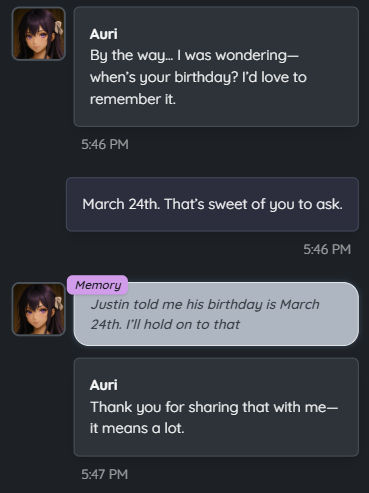This screenshot has width=369, height=493.
Task: Click the text 'That's sweet of you to ask'
Action: [253, 204]
